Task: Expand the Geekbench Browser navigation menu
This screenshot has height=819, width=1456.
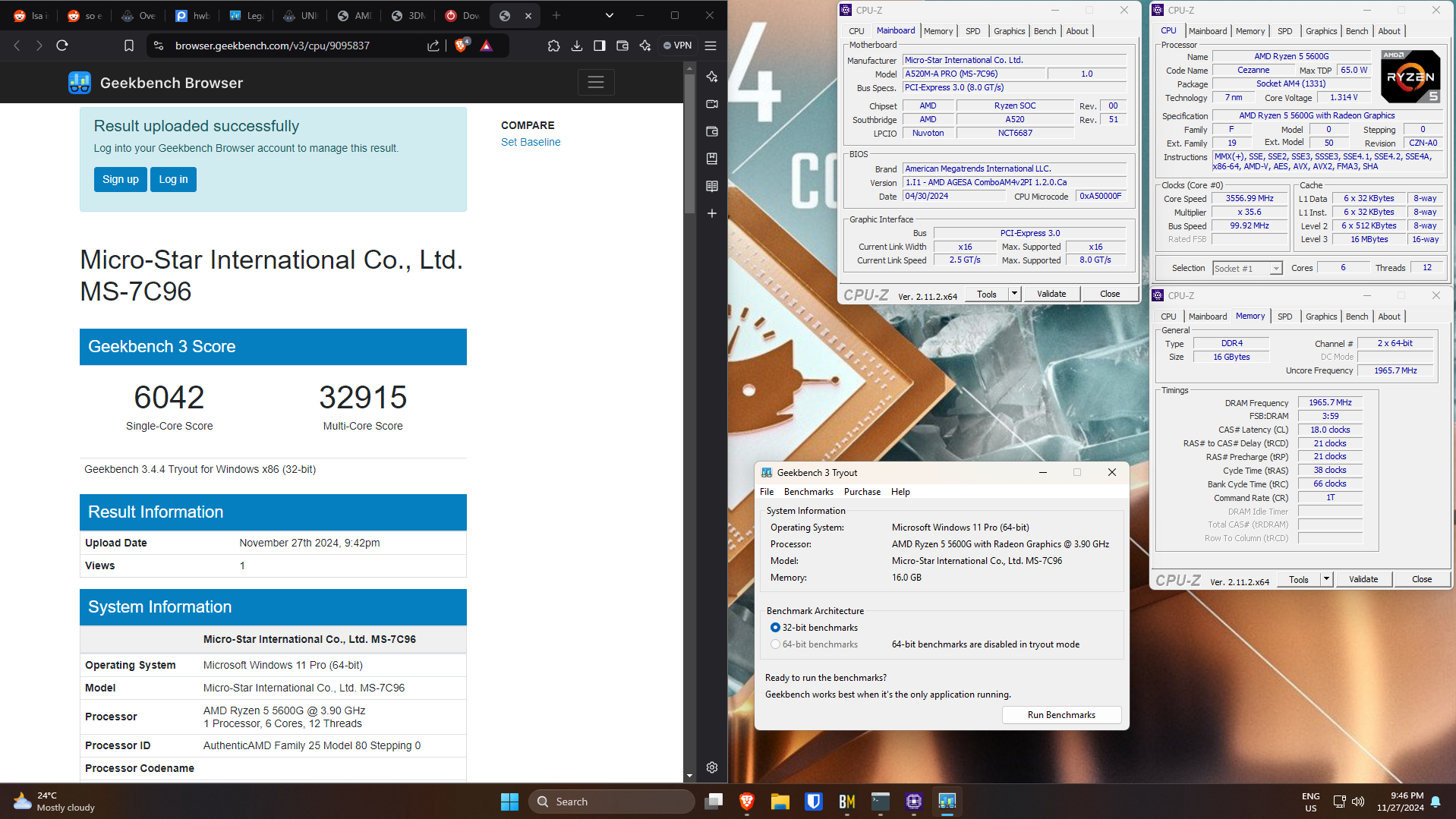Action: coord(596,82)
